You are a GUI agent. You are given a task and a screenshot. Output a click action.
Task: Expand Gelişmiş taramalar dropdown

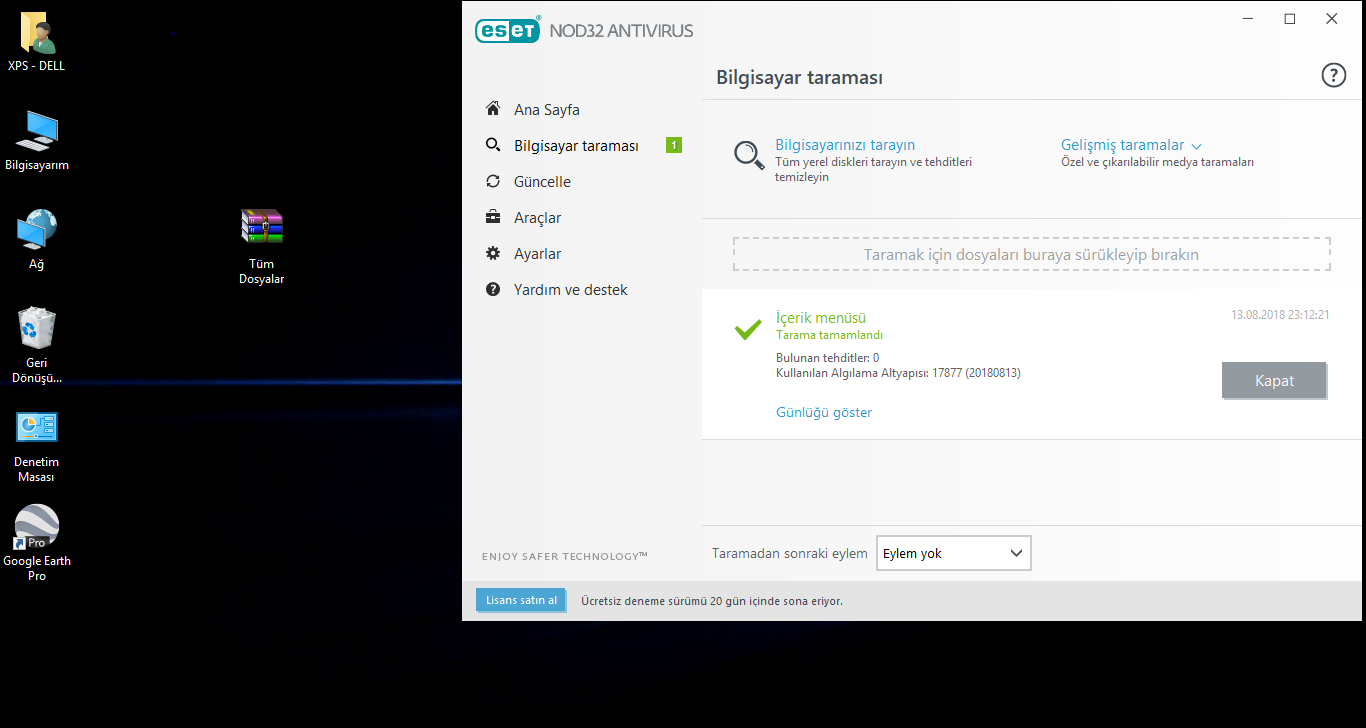(1130, 145)
